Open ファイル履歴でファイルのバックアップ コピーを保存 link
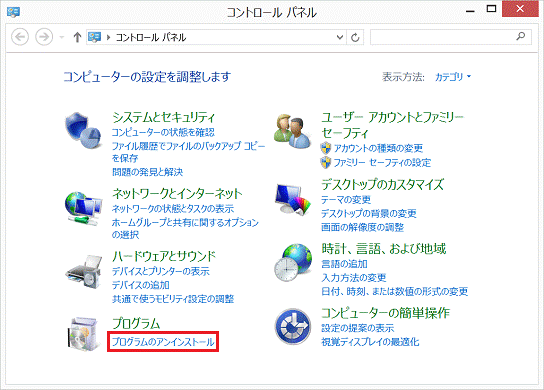544x390 pixels. 188,152
